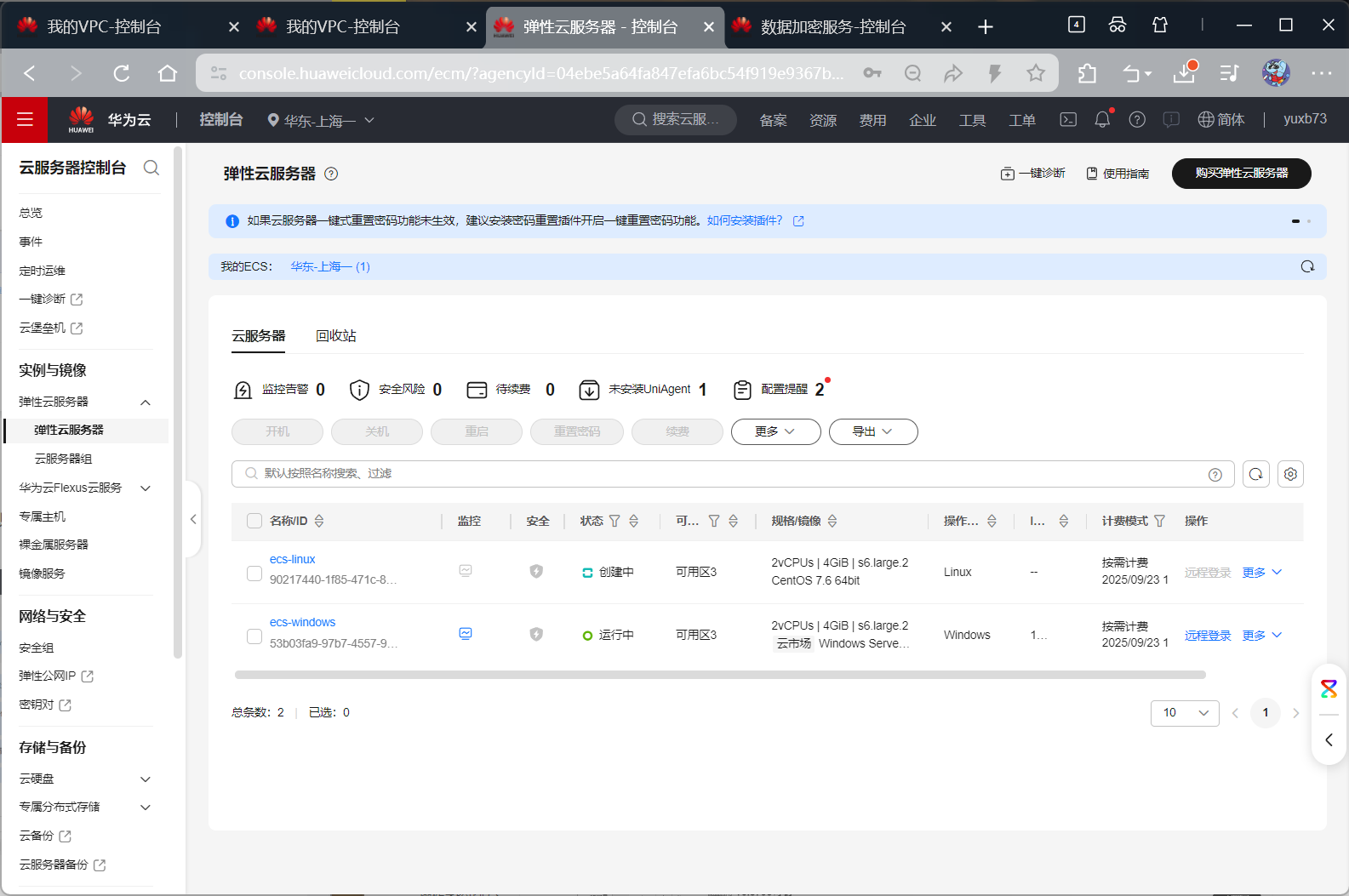Image resolution: width=1349 pixels, height=896 pixels.
Task: Click 购买弹性云服务器 button
Action: (1242, 174)
